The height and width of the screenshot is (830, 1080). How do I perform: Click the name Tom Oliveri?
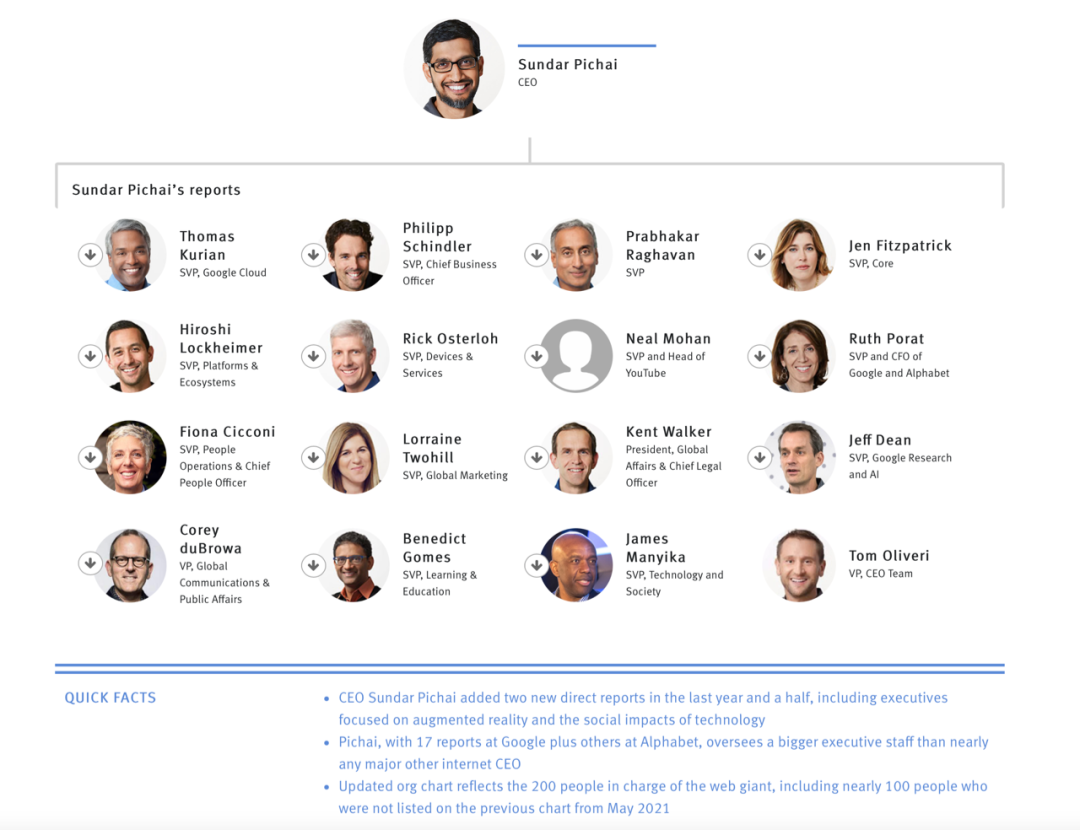[889, 555]
